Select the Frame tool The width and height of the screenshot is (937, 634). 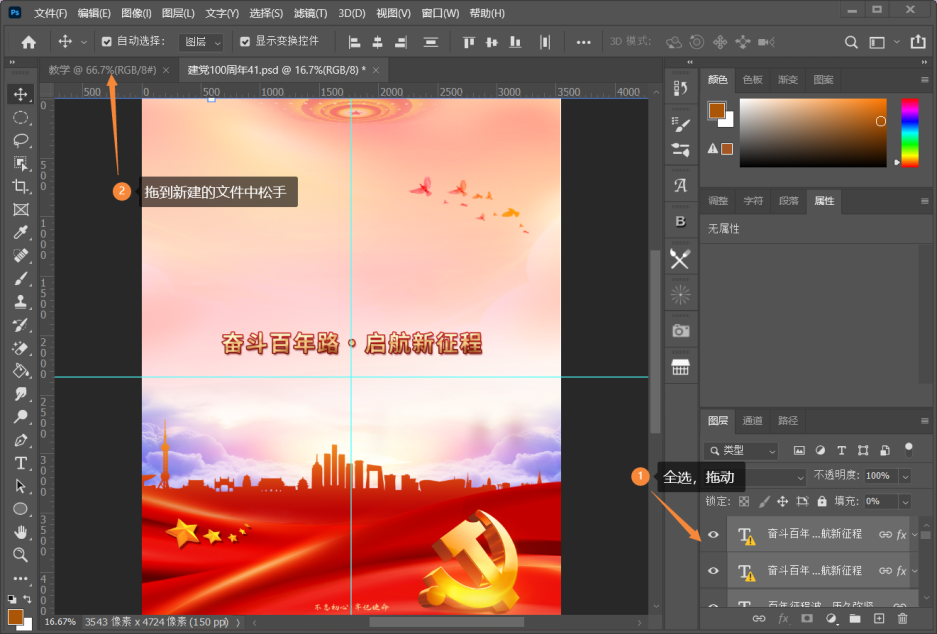tap(20, 209)
